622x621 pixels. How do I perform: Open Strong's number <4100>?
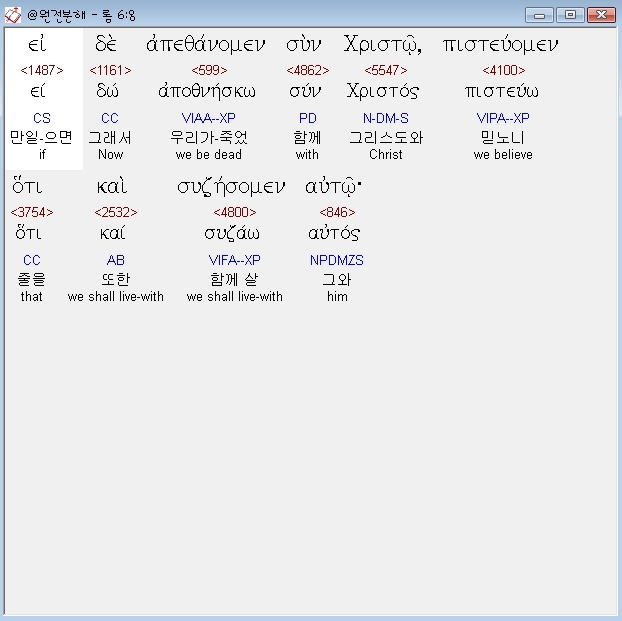pos(504,70)
